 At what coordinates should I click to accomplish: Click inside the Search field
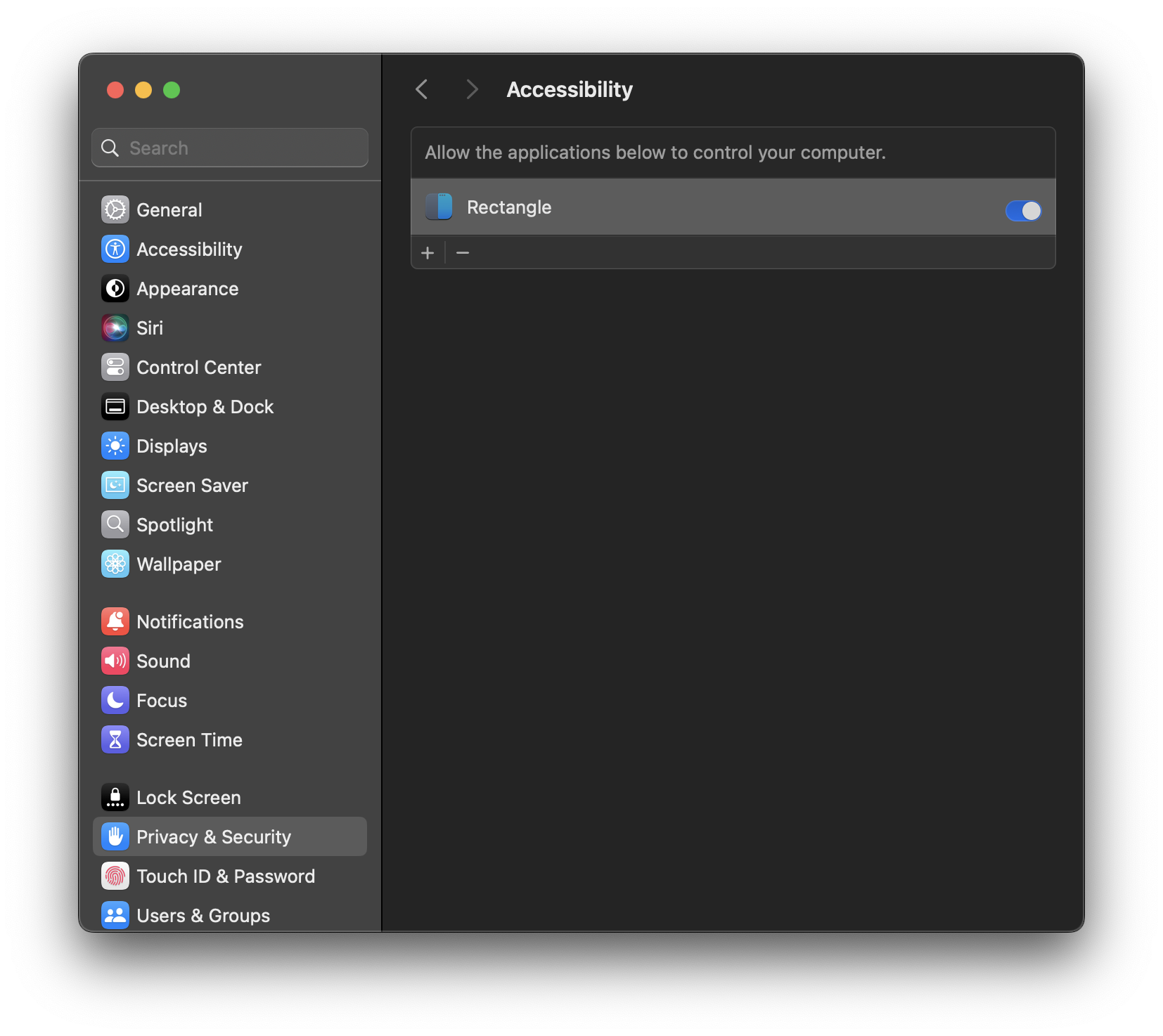(x=229, y=148)
